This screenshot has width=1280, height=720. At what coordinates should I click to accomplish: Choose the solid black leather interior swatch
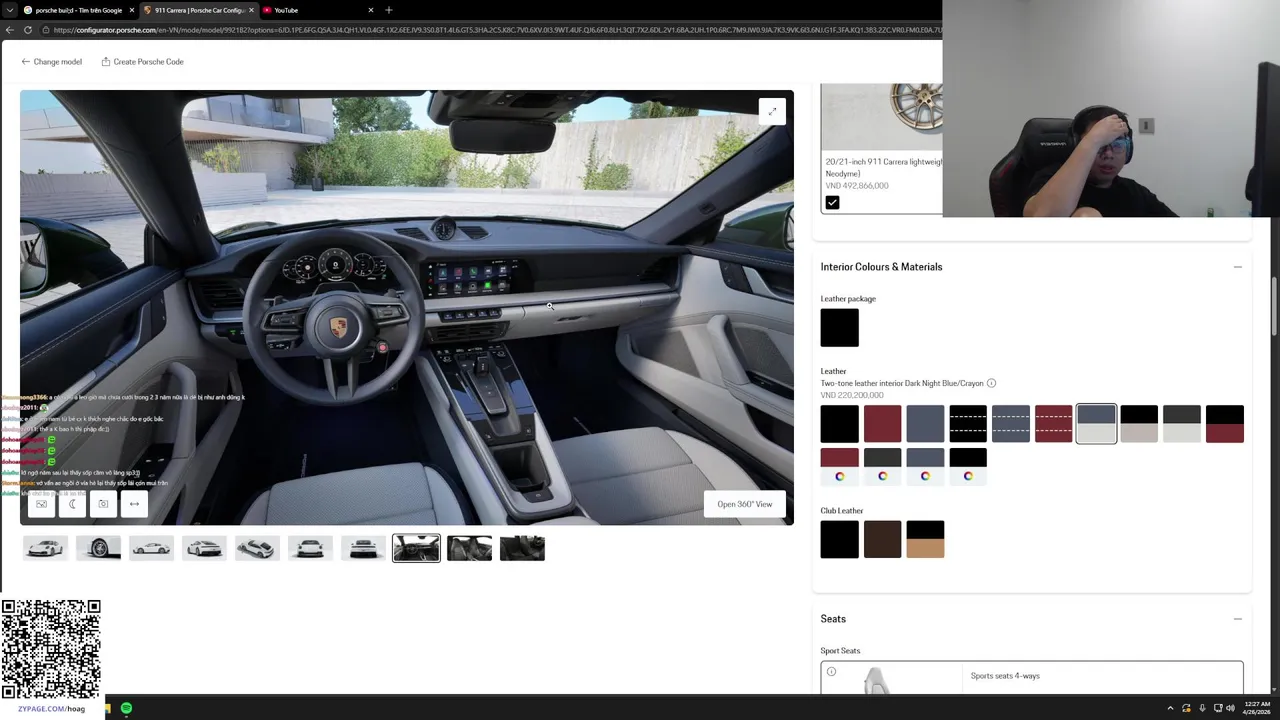tap(839, 424)
